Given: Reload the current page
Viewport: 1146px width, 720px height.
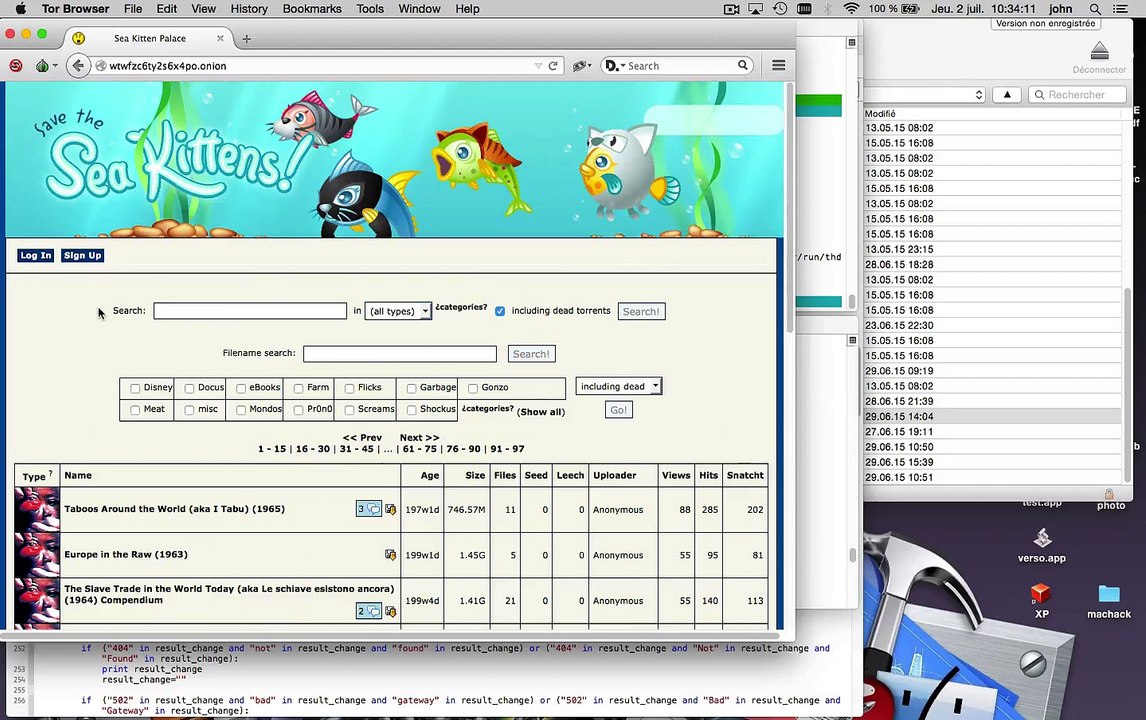Looking at the screenshot, I should tap(552, 66).
